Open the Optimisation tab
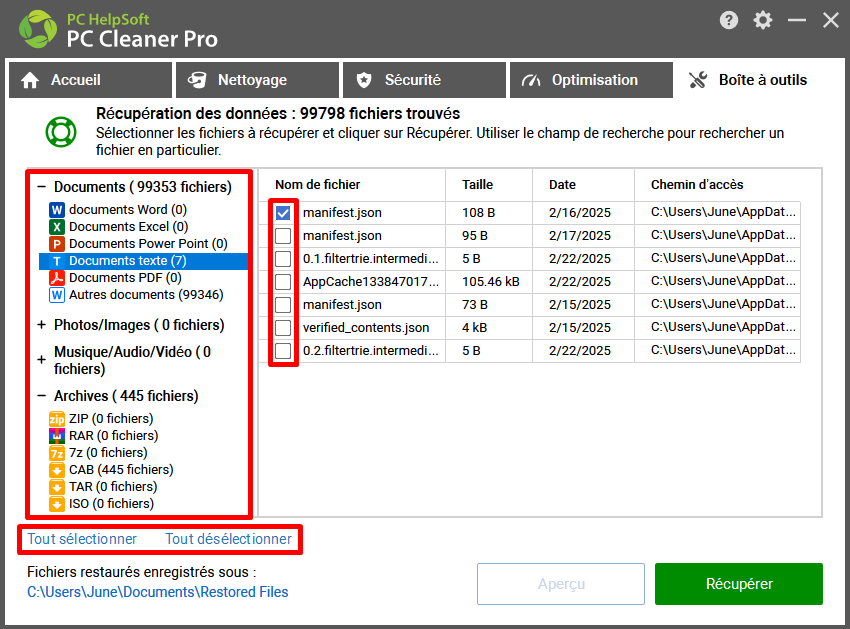 pyautogui.click(x=591, y=80)
